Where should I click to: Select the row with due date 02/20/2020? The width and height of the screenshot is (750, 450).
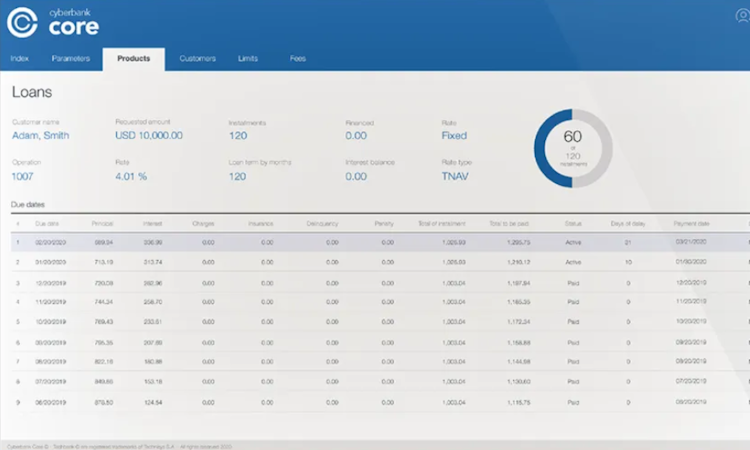coord(380,242)
